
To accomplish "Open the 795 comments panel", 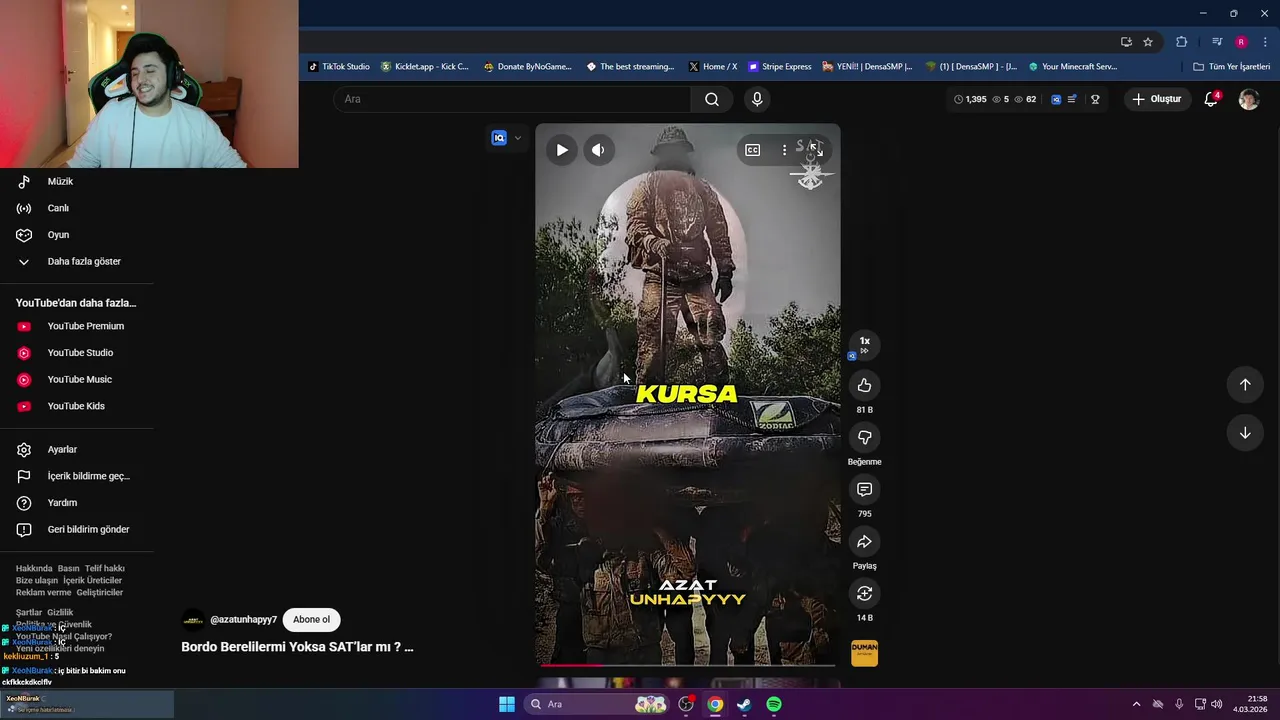I will pyautogui.click(x=864, y=489).
